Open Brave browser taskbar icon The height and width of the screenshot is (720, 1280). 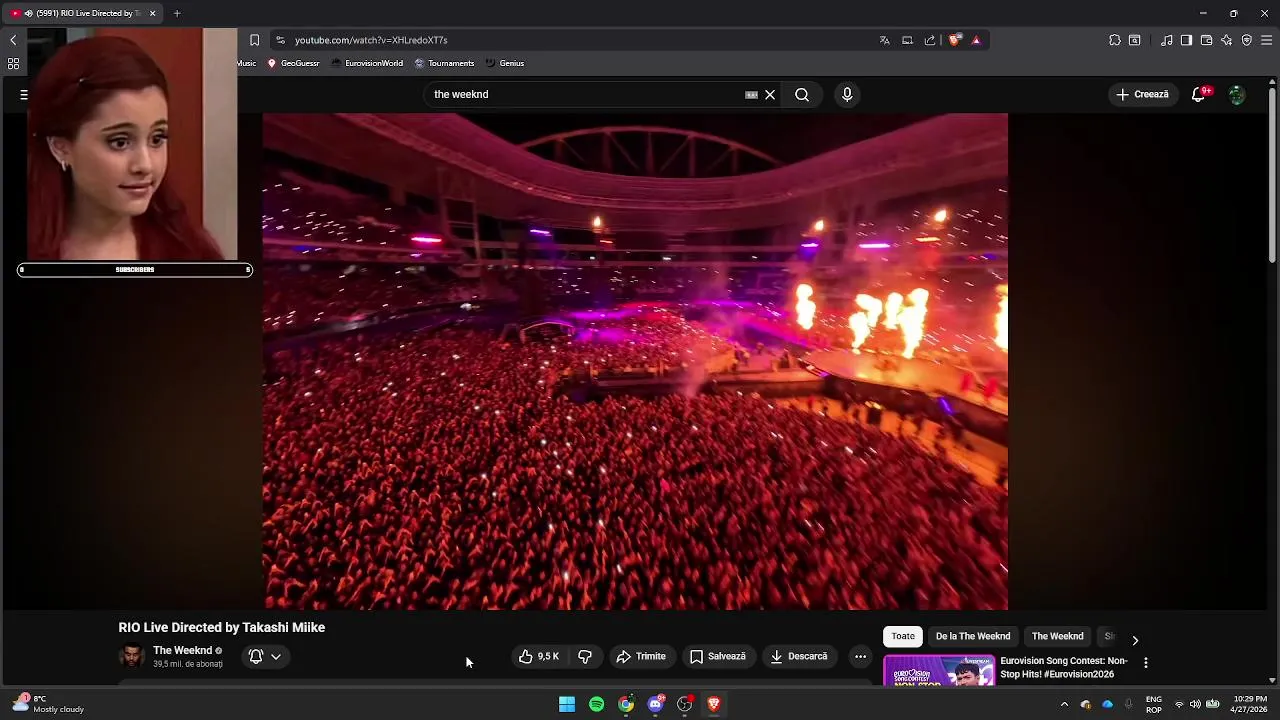point(714,704)
